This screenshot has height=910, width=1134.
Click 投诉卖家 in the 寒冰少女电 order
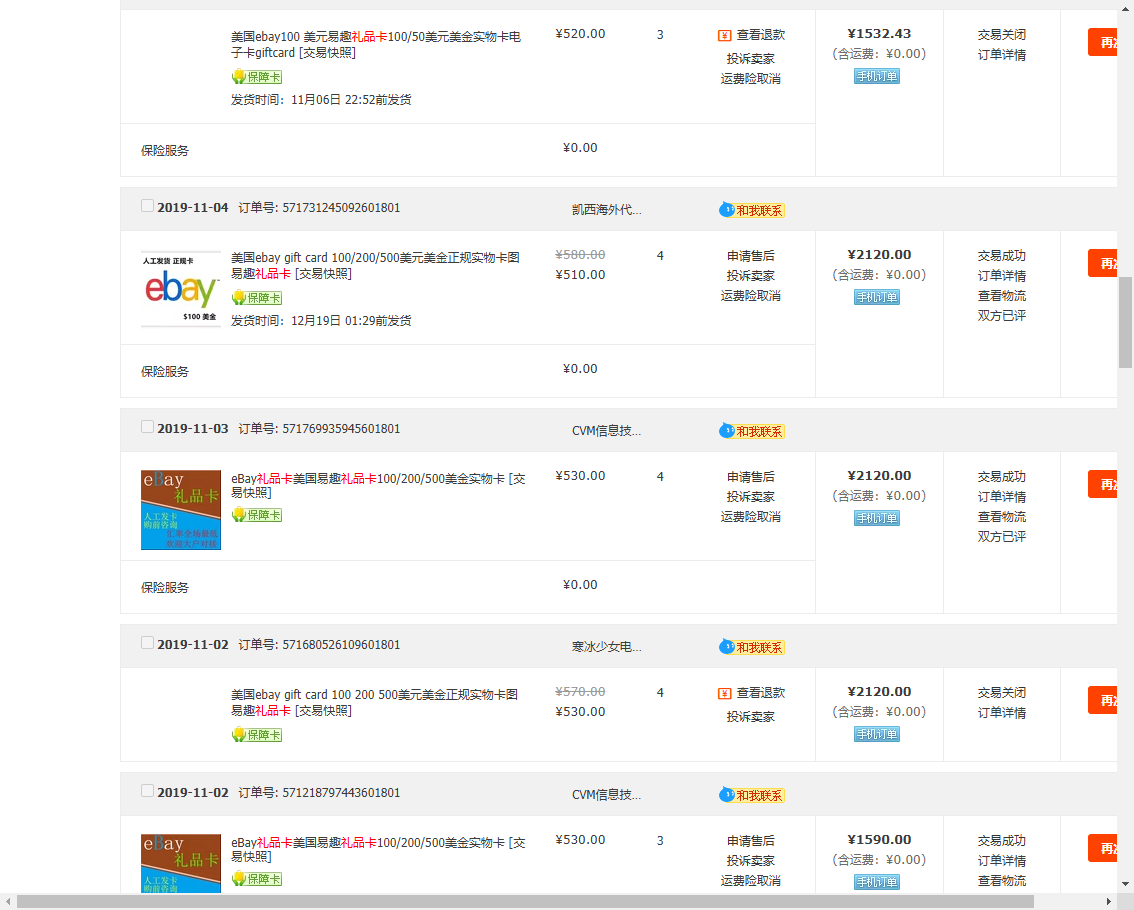click(x=751, y=717)
